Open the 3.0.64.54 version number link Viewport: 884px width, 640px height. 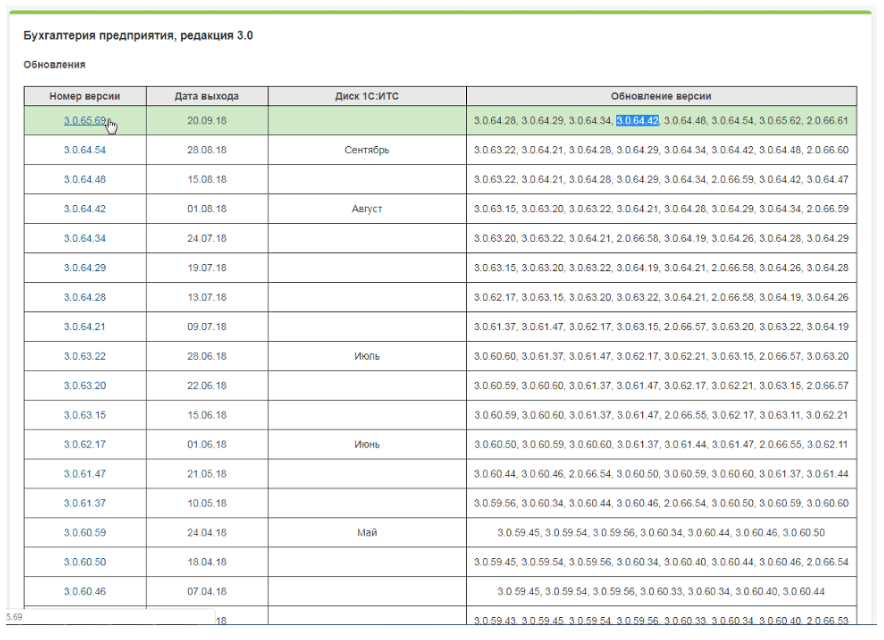[x=85, y=150]
